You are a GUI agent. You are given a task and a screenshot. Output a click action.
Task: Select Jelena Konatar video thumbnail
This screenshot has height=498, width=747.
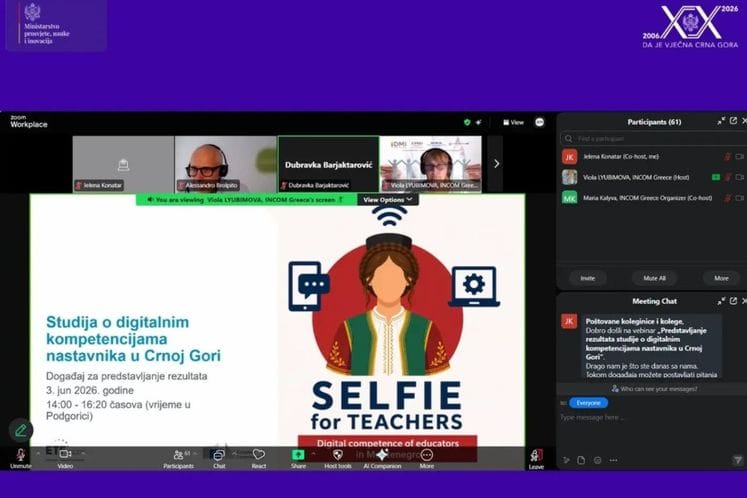(123, 164)
